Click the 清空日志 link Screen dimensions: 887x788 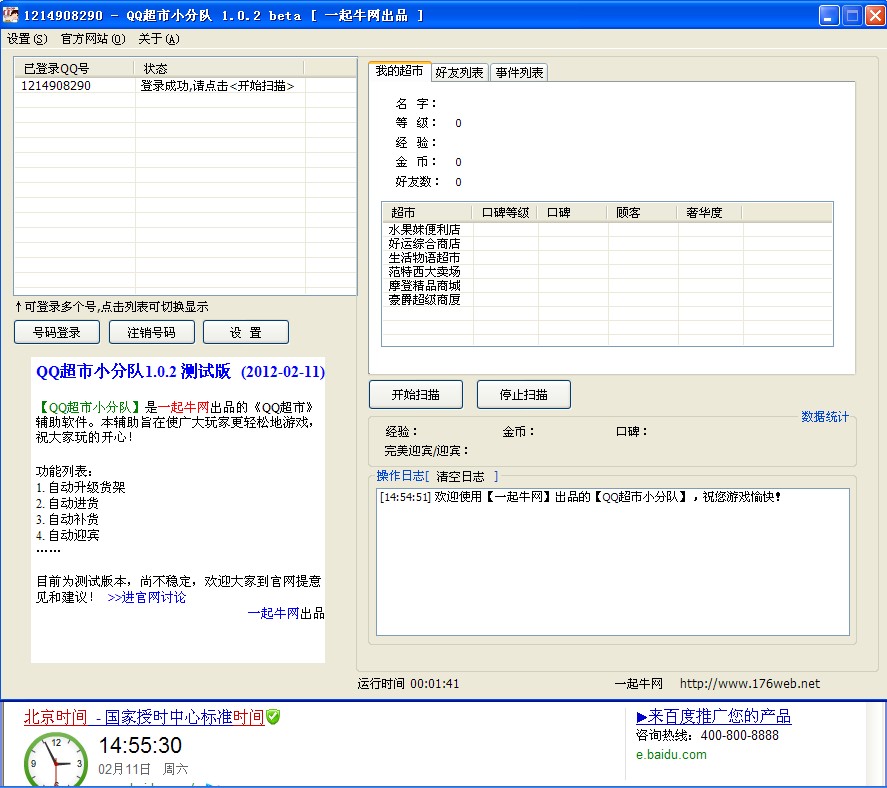coord(460,476)
